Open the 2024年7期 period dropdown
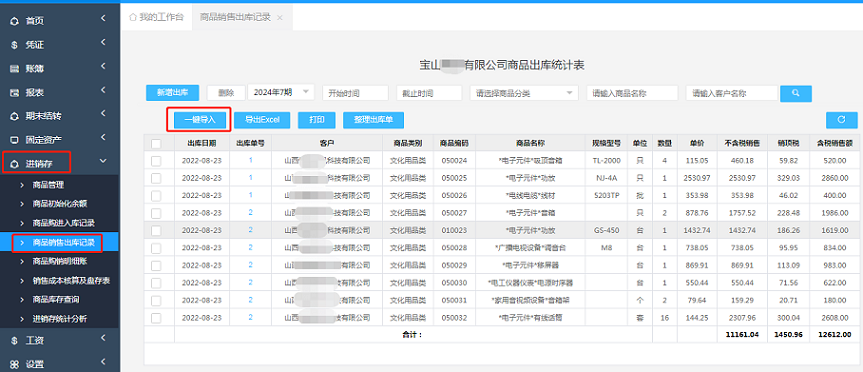863x372 pixels. point(281,92)
